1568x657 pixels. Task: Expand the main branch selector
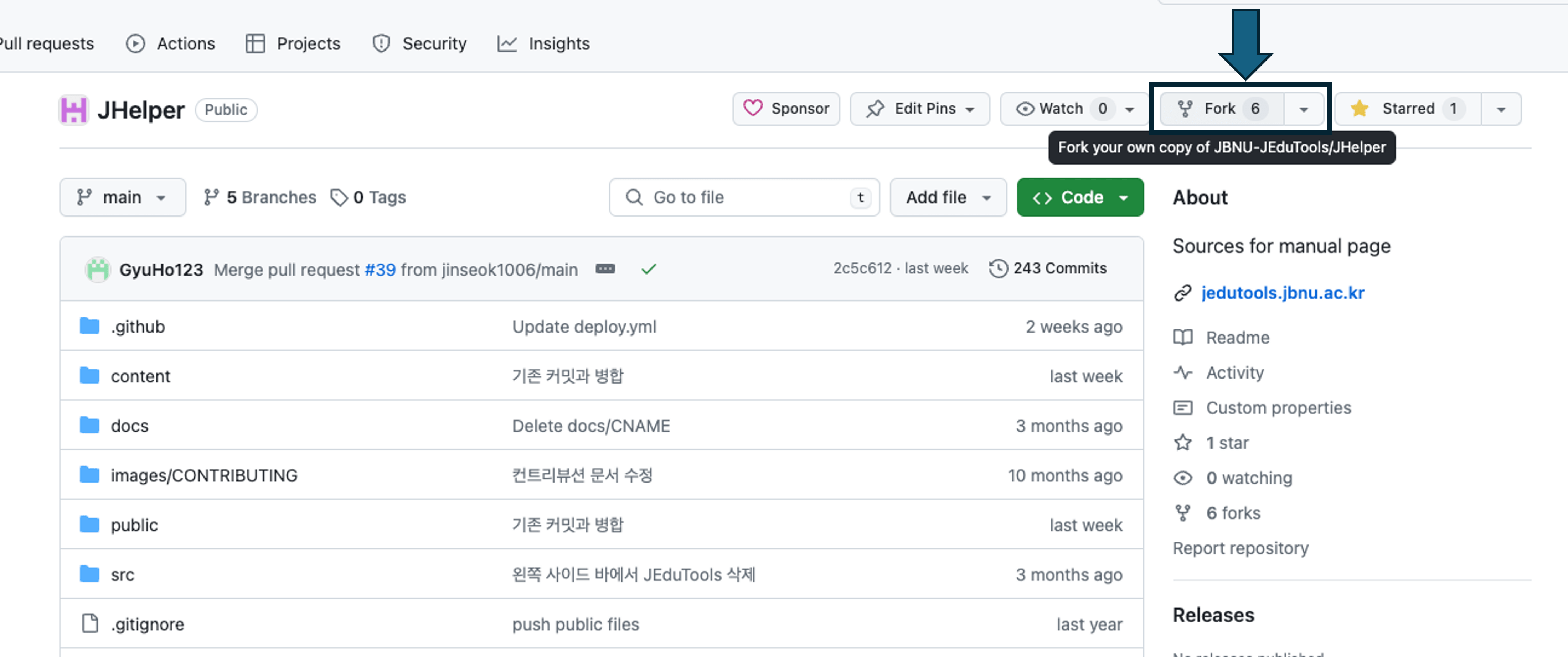[122, 197]
